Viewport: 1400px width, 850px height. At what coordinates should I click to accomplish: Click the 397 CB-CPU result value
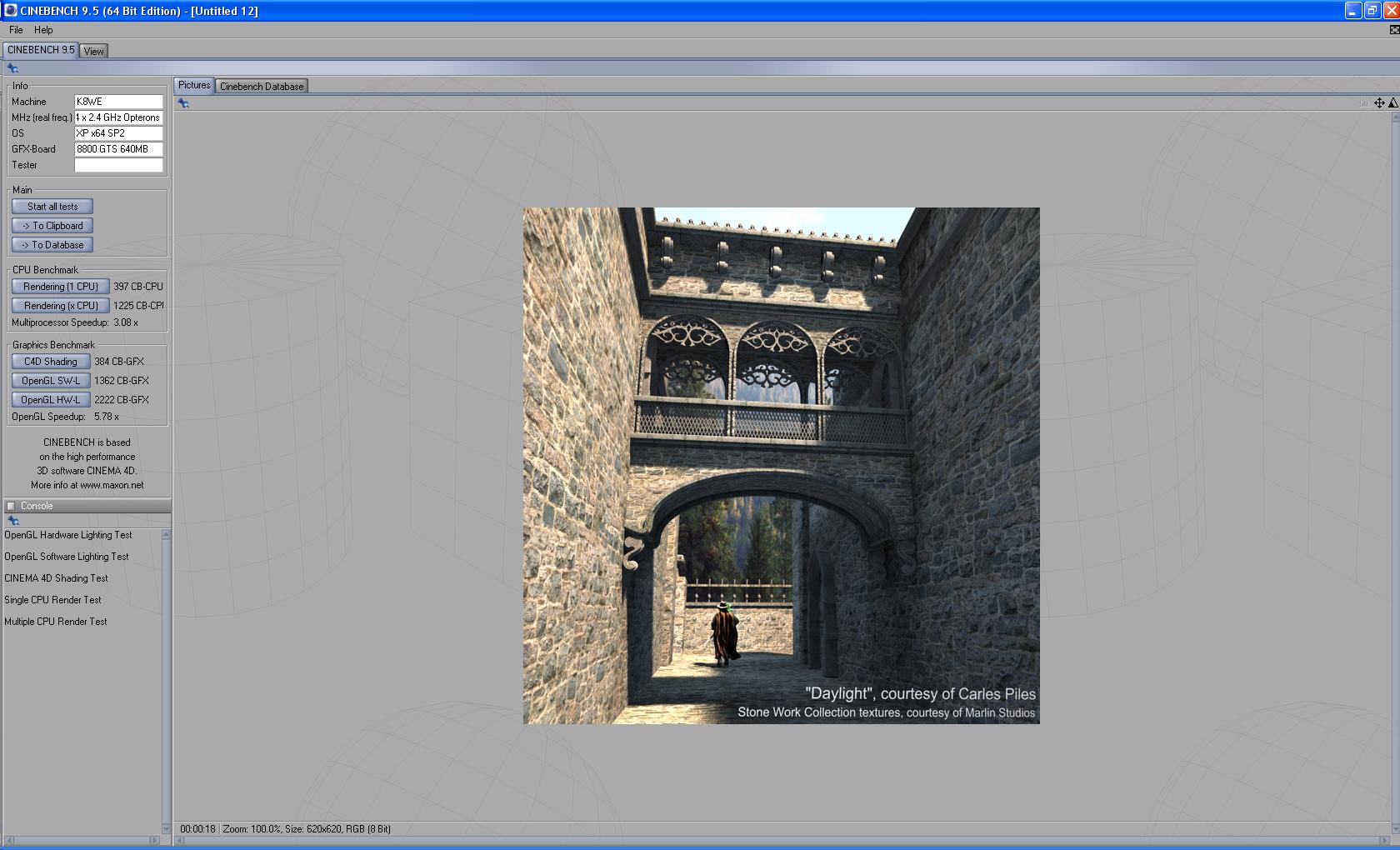coord(138,287)
